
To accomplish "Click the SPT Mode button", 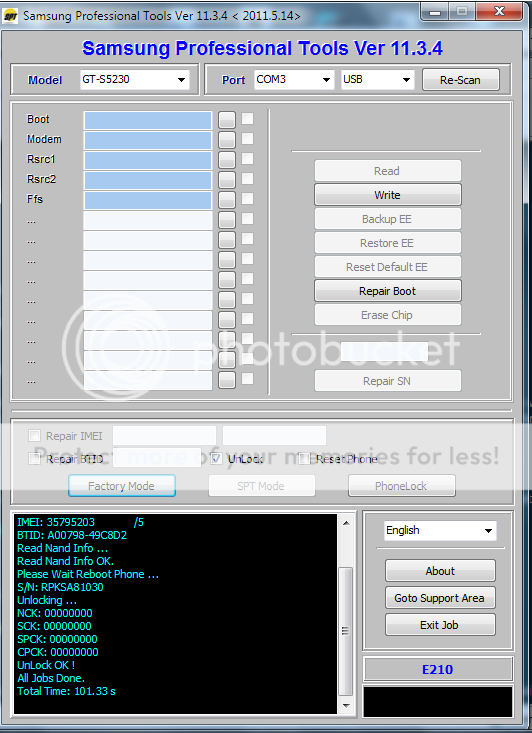I will tap(261, 486).
